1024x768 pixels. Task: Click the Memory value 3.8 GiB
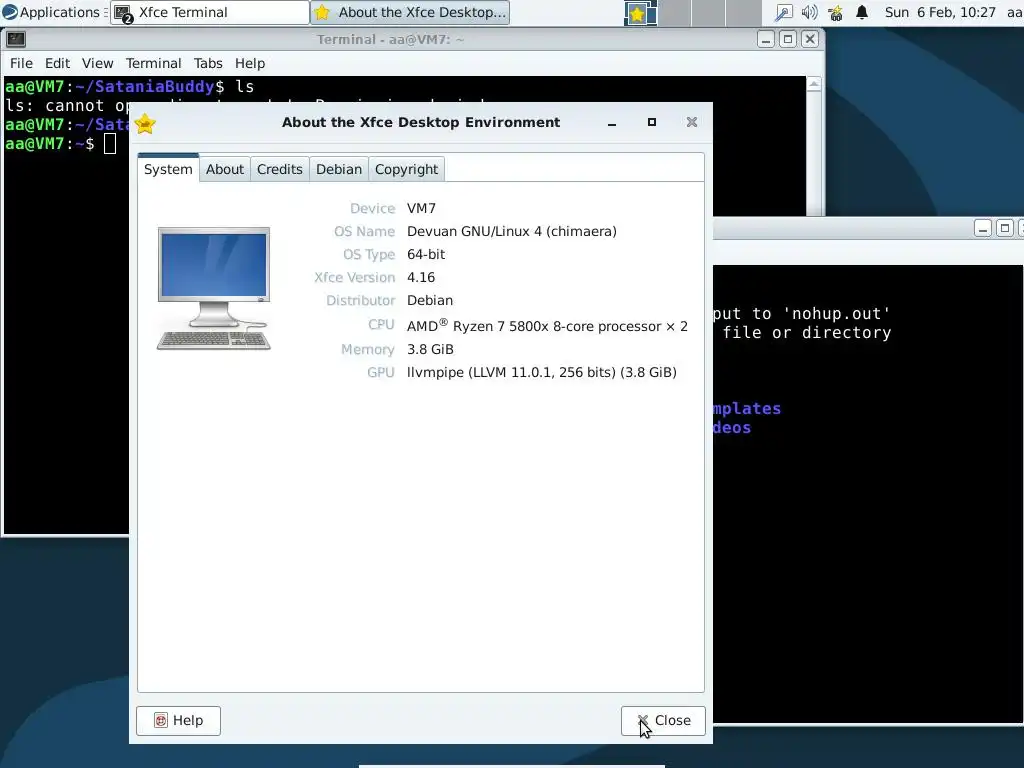click(430, 349)
